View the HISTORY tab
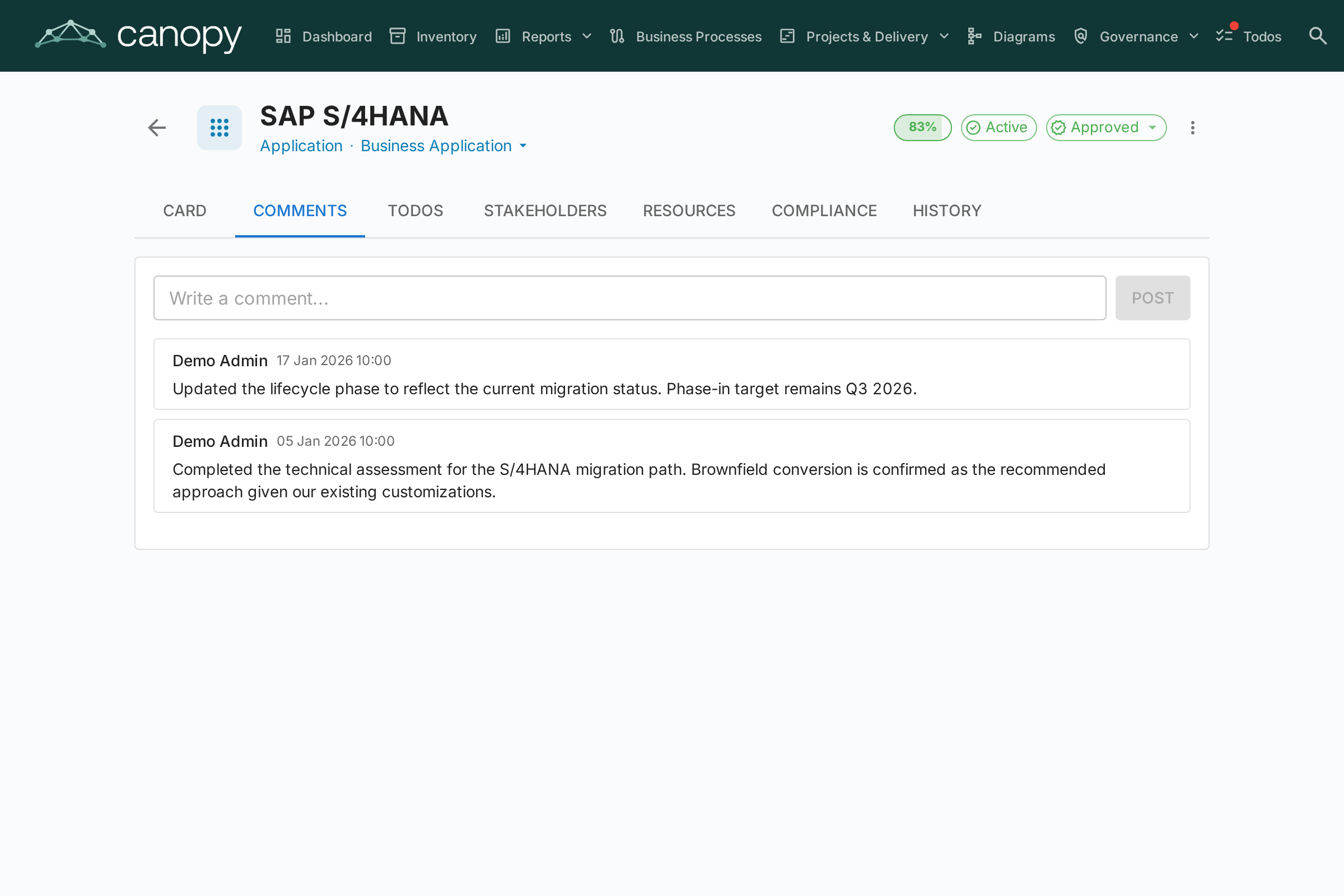The width and height of the screenshot is (1344, 896). [947, 211]
